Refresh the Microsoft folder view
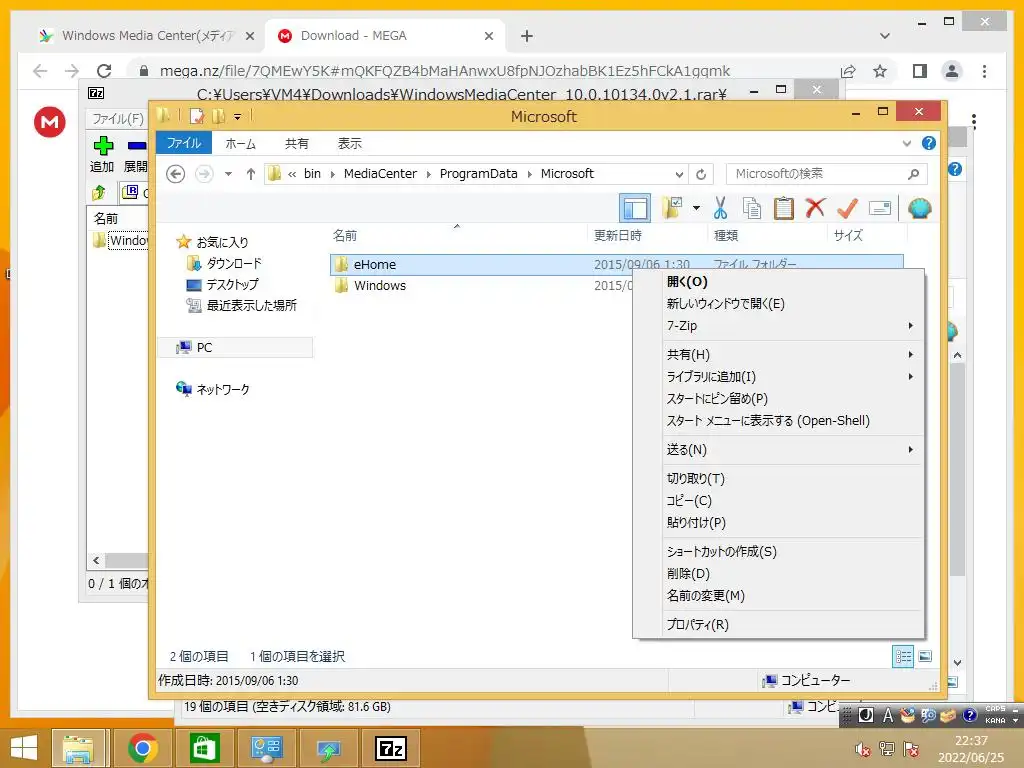The height and width of the screenshot is (768, 1024). click(701, 174)
